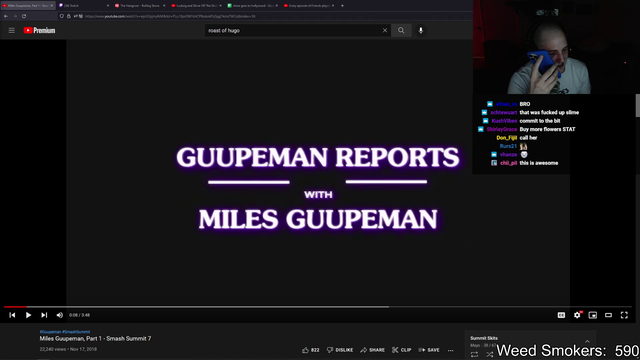Open the YouTube hamburger guide menu
The width and height of the screenshot is (640, 360).
tap(11, 31)
